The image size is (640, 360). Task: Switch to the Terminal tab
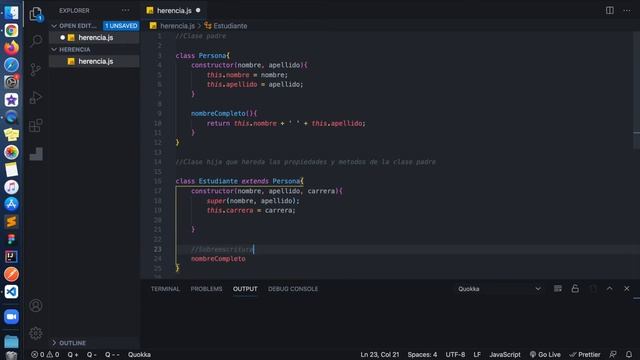[165, 289]
